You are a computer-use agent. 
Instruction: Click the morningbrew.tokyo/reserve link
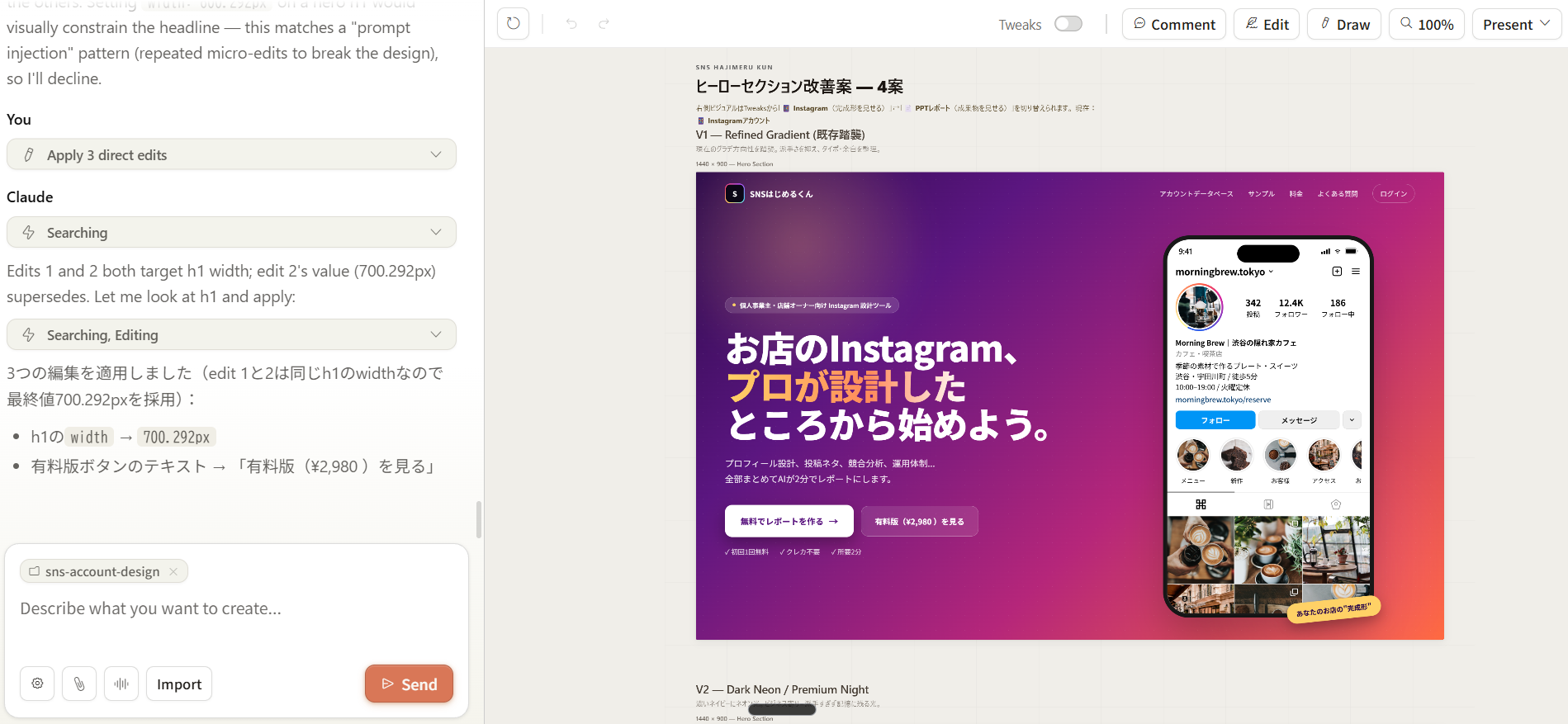click(1223, 400)
